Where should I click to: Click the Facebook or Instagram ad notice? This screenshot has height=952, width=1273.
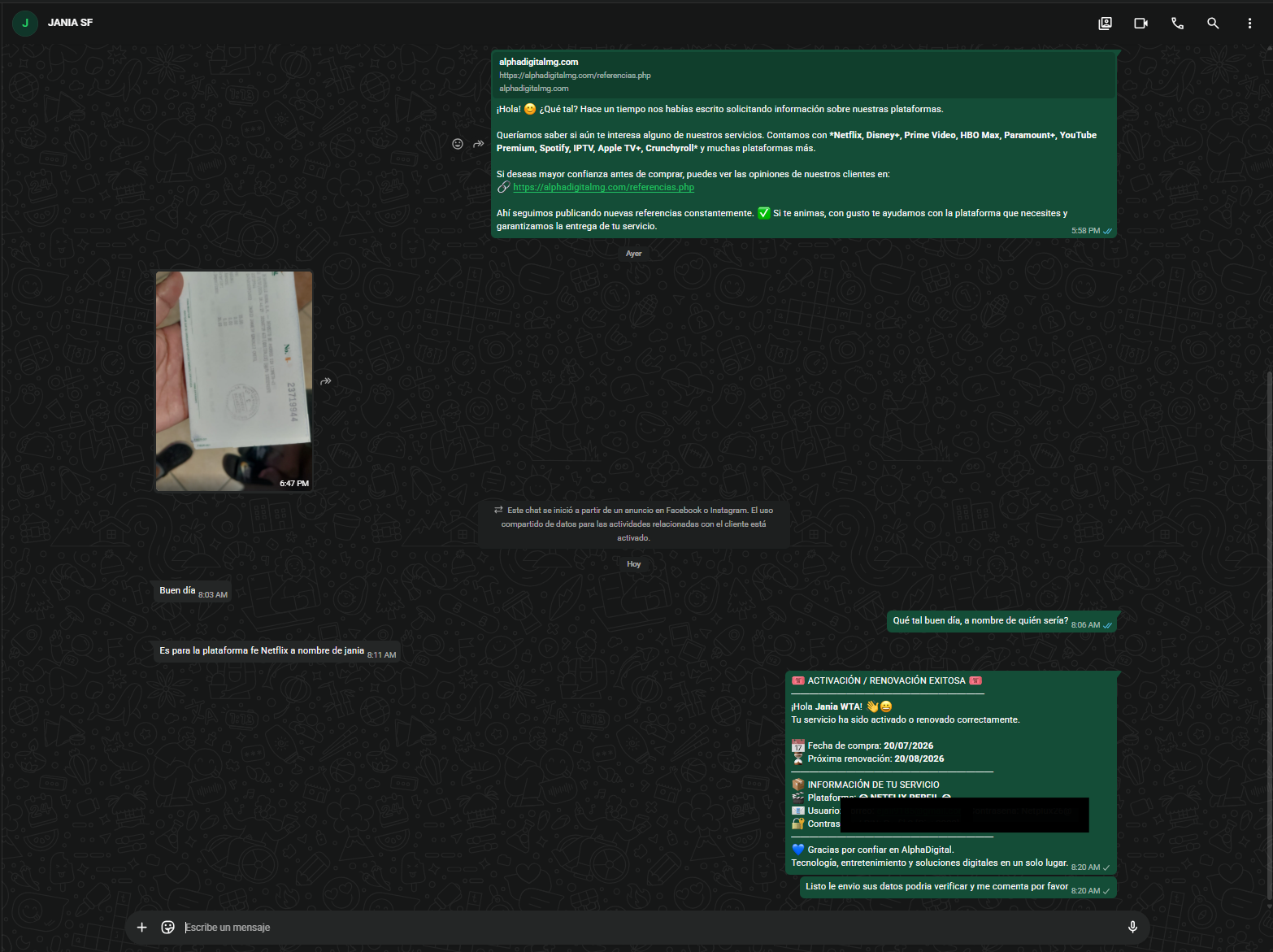tap(633, 524)
